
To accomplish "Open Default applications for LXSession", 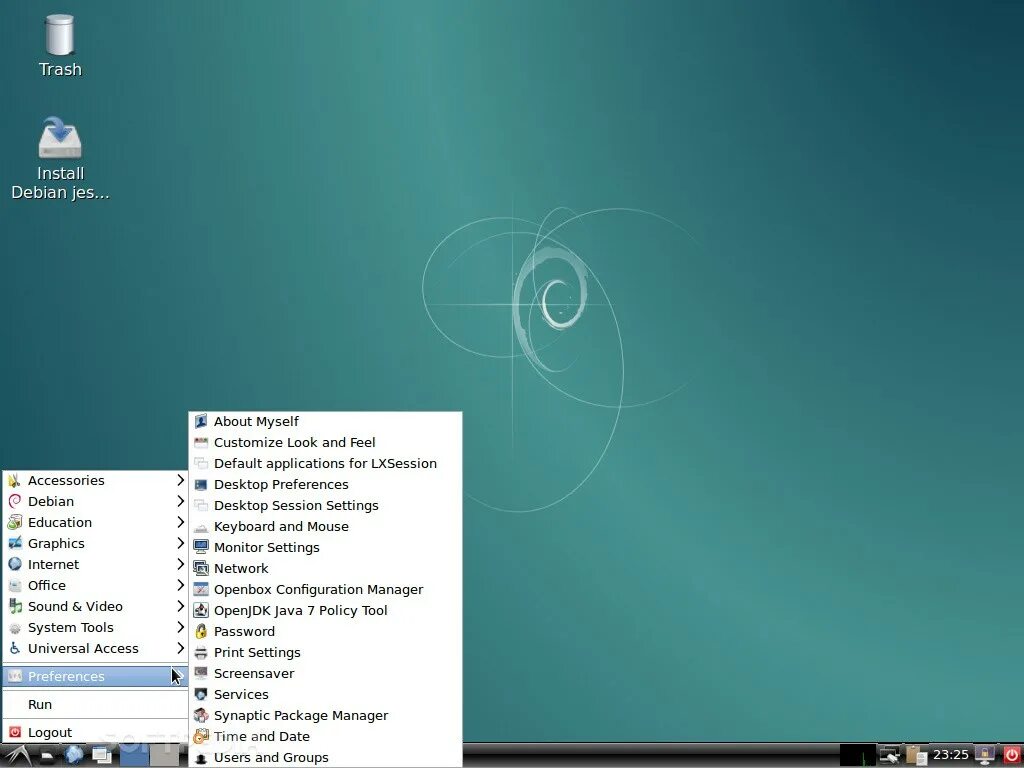I will coord(325,463).
